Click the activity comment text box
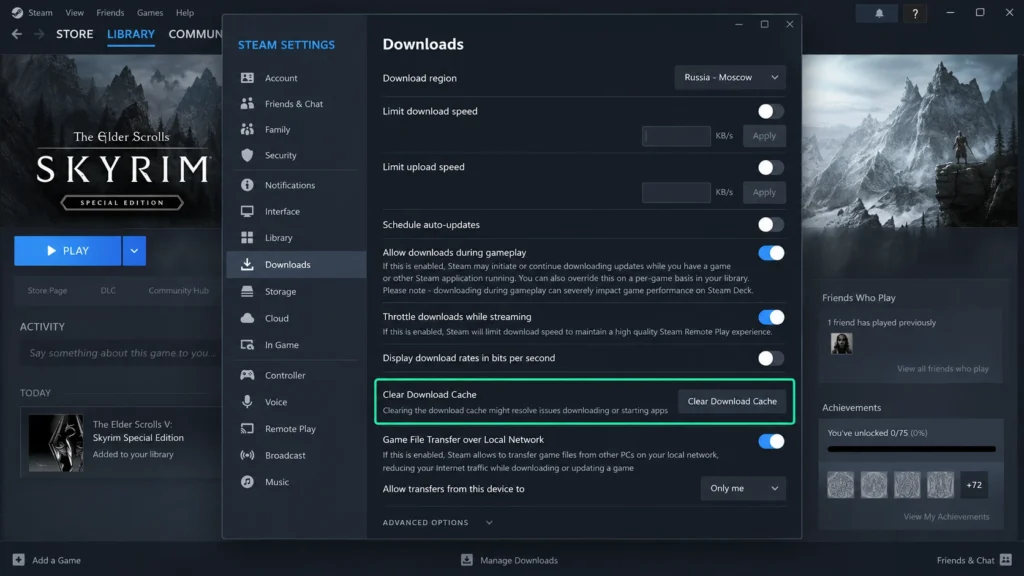Viewport: 1024px width, 576px height. [121, 353]
